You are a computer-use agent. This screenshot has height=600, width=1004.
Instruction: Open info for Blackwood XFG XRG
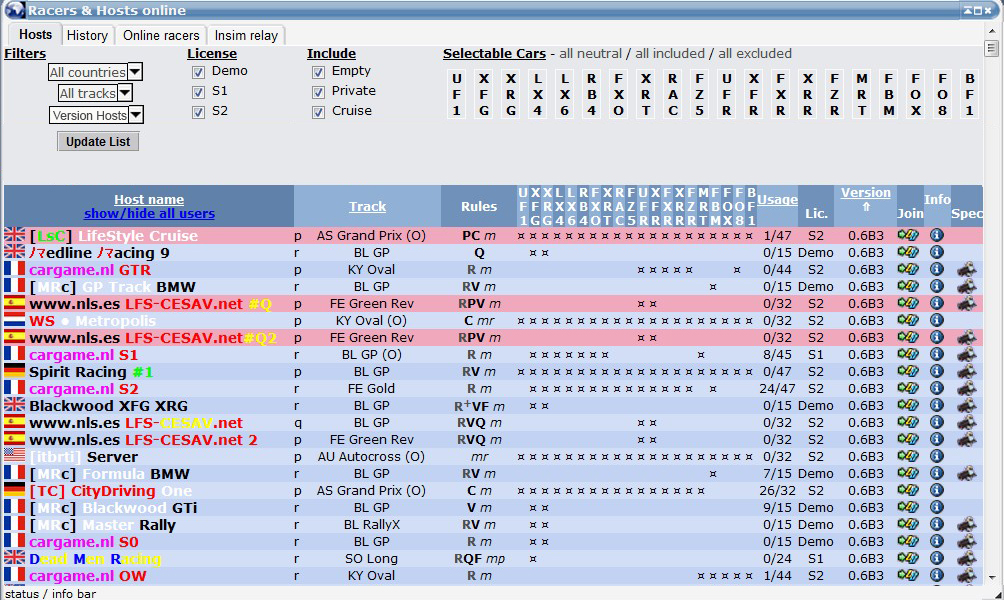[x=937, y=405]
